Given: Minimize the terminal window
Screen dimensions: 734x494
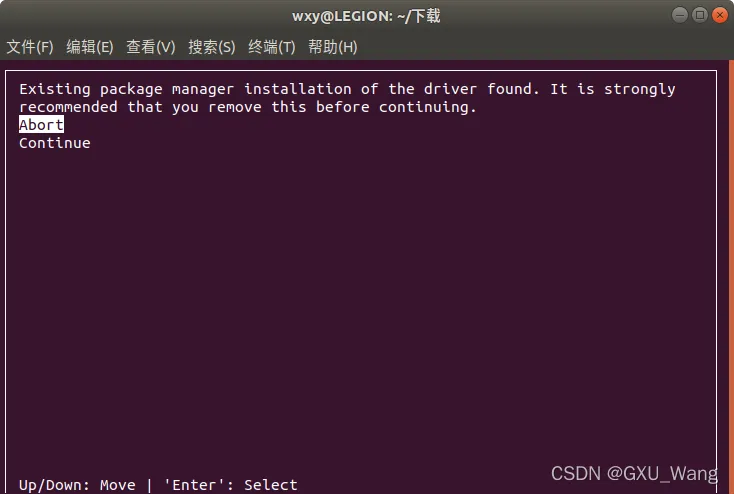Looking at the screenshot, I should (679, 15).
